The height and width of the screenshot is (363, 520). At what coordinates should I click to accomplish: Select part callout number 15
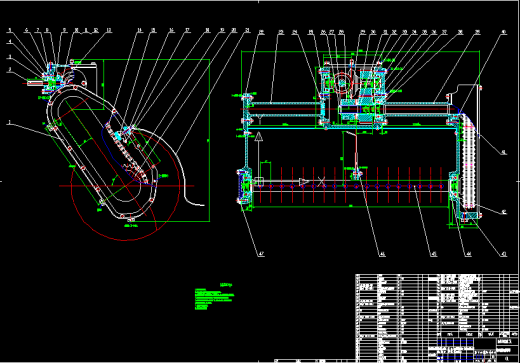pos(153,30)
